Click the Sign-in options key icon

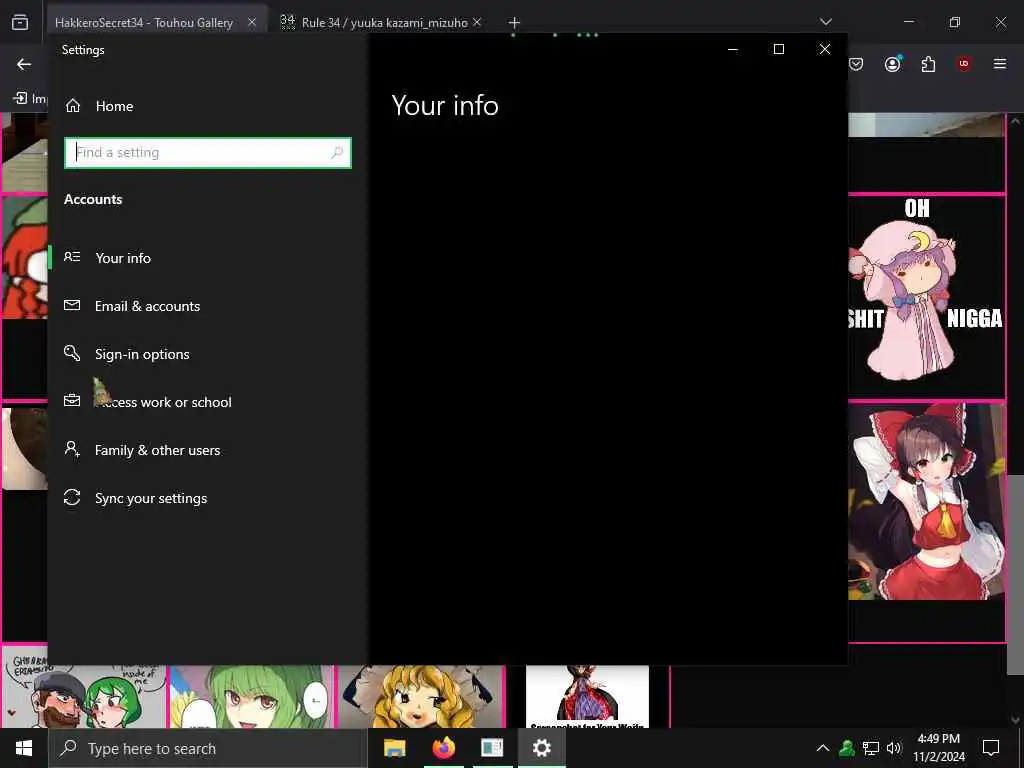pos(72,353)
